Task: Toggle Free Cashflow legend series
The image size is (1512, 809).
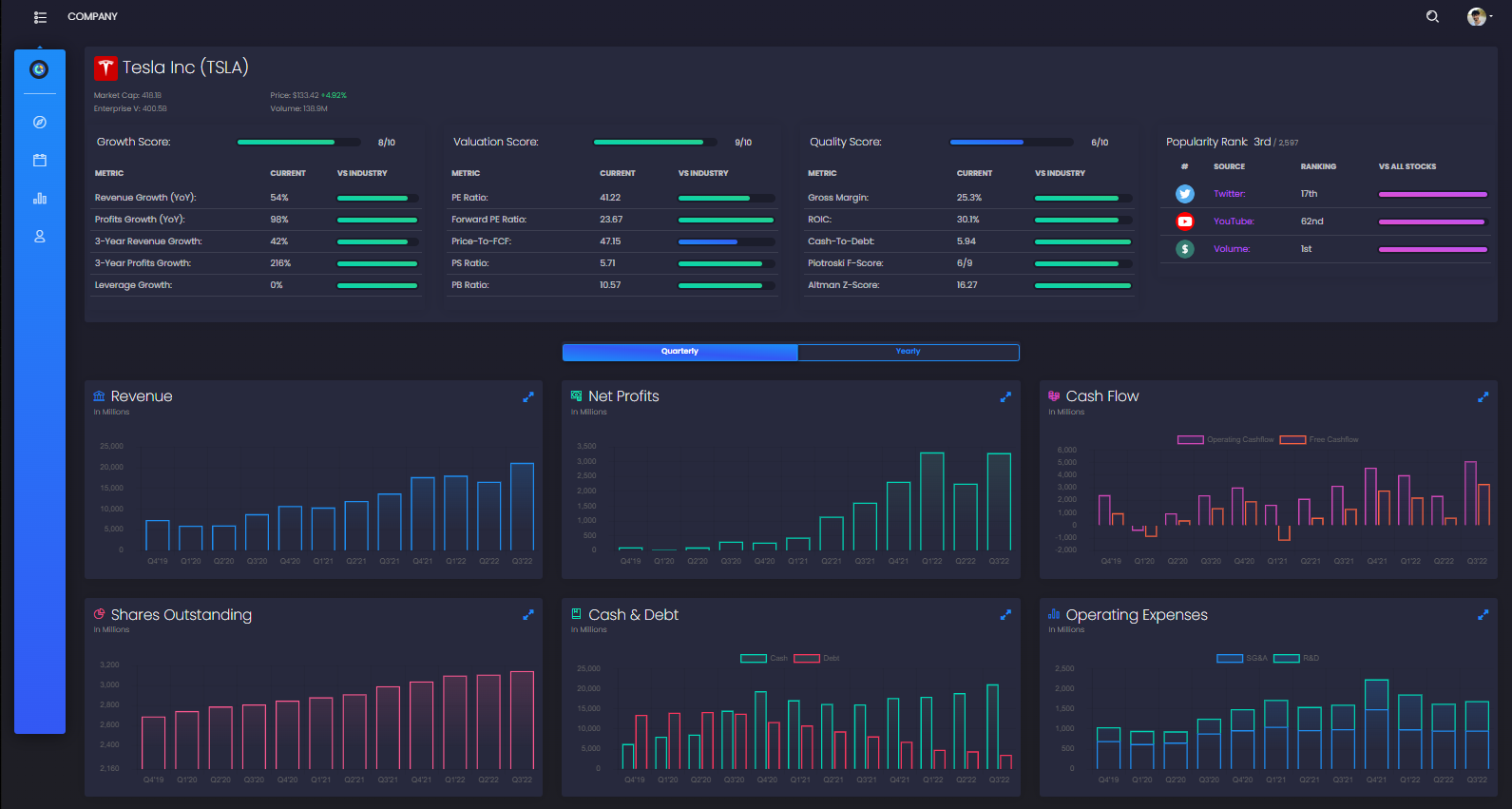Action: click(1319, 439)
